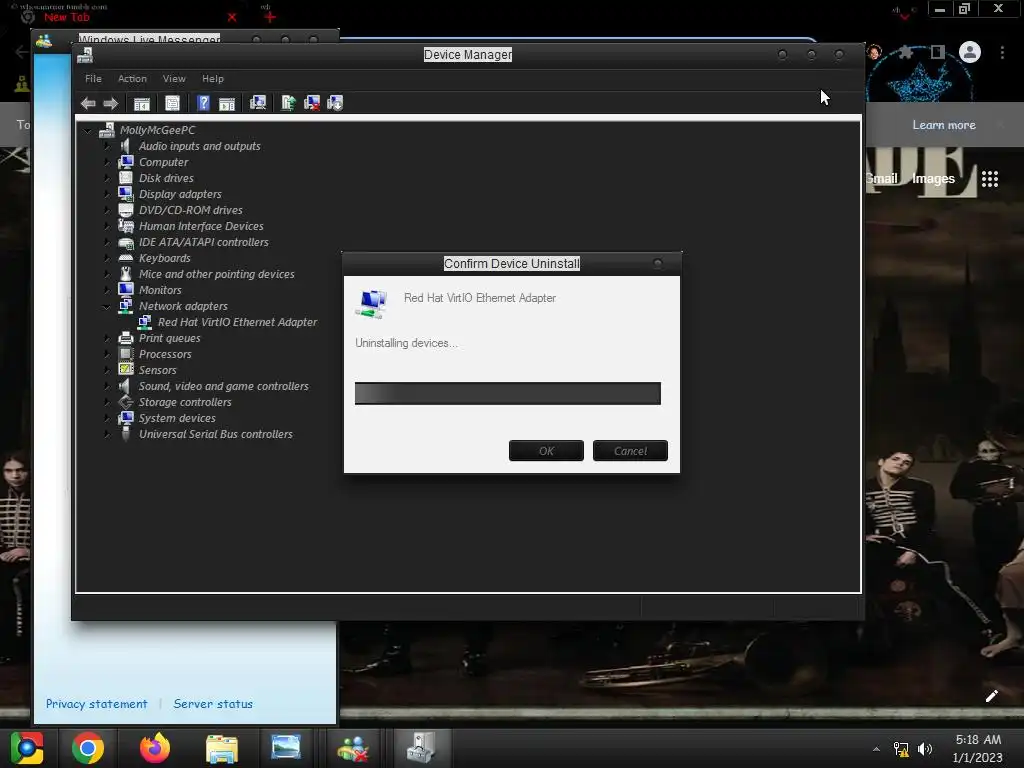Collapse the Network adapters category

(x=106, y=306)
